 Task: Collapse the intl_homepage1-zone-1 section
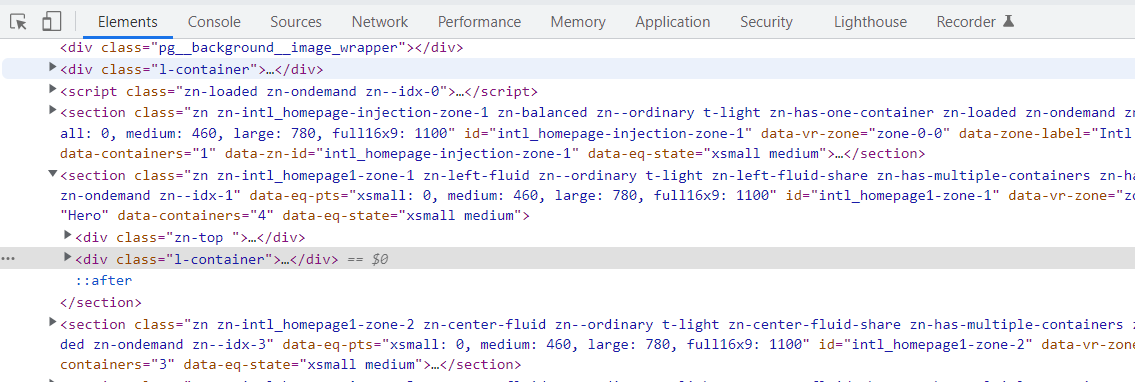click(52, 174)
